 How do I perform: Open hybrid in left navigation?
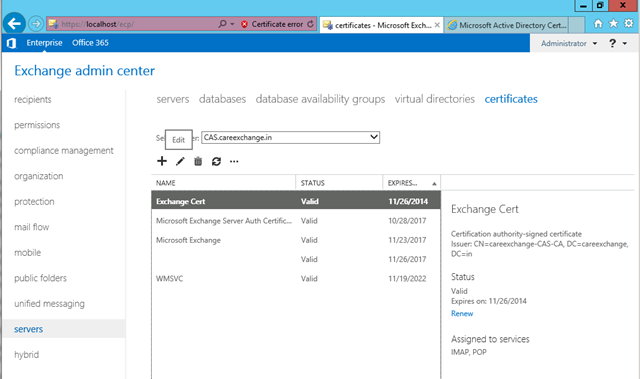click(27, 355)
